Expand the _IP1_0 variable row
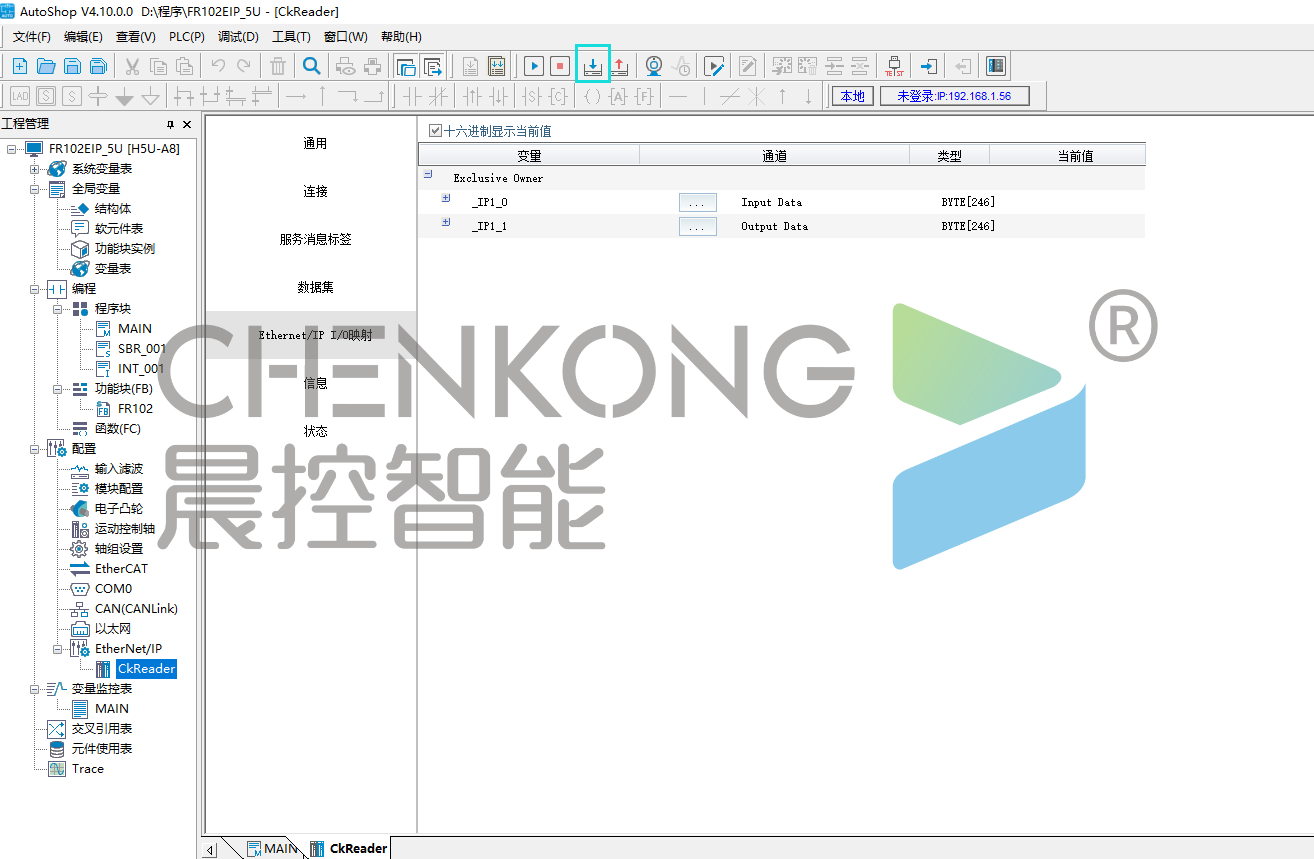The width and height of the screenshot is (1314, 859). [x=446, y=198]
